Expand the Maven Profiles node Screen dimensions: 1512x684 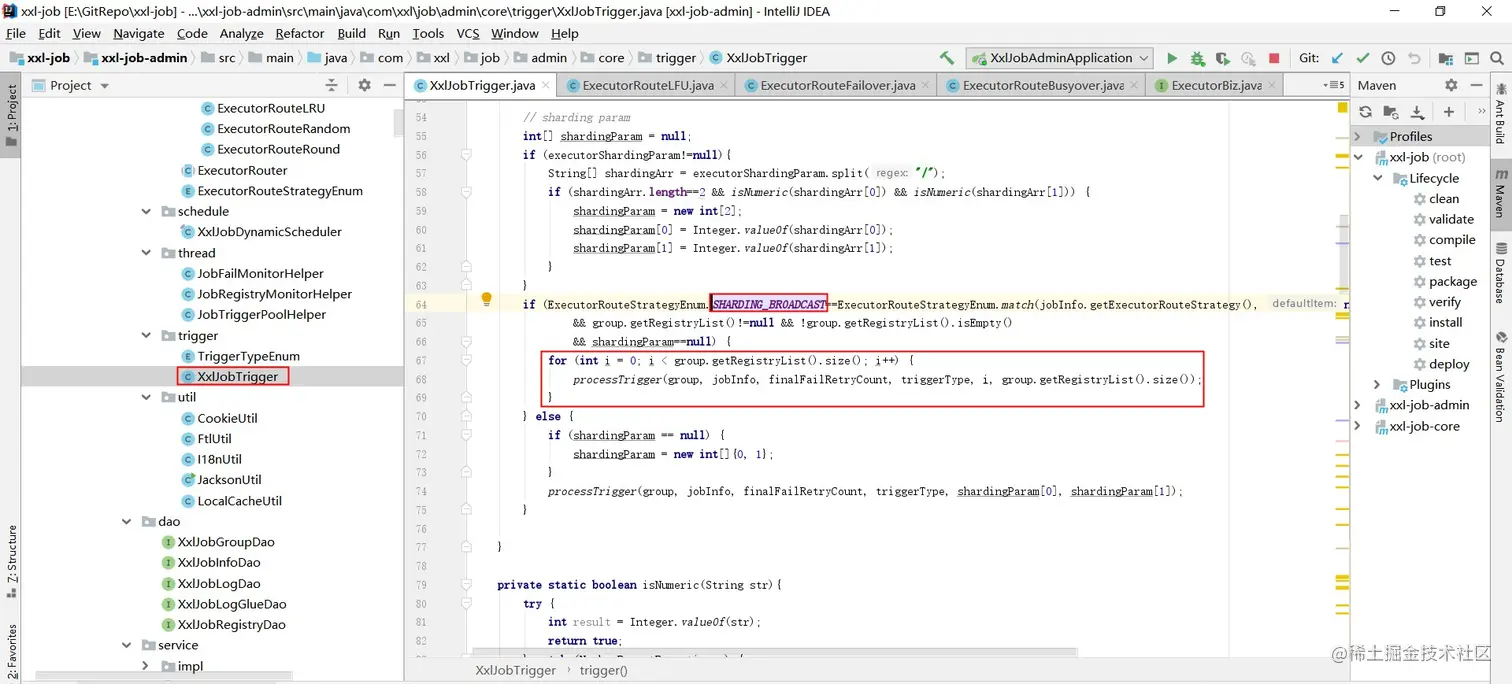pyautogui.click(x=1358, y=136)
